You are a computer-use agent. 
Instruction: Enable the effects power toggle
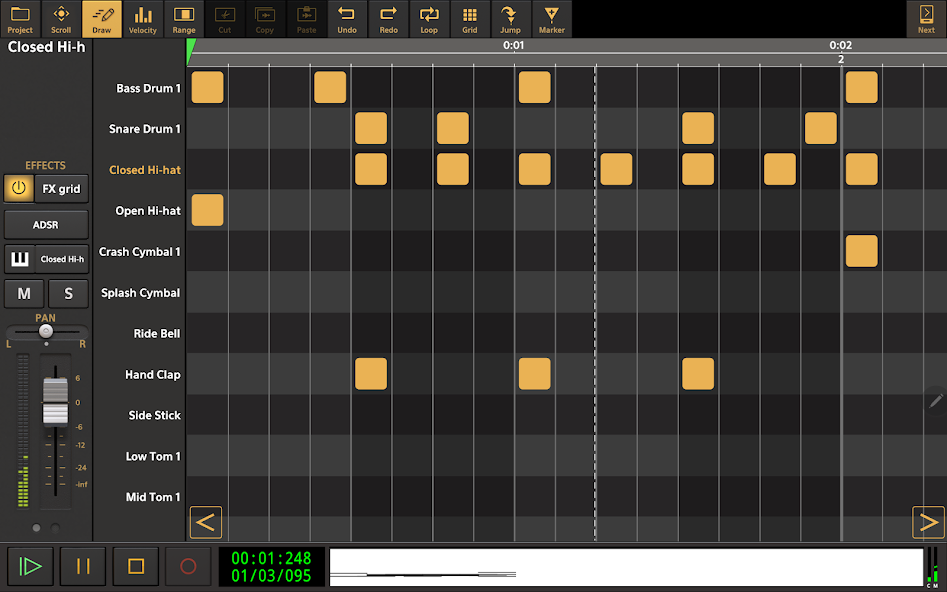click(17, 188)
